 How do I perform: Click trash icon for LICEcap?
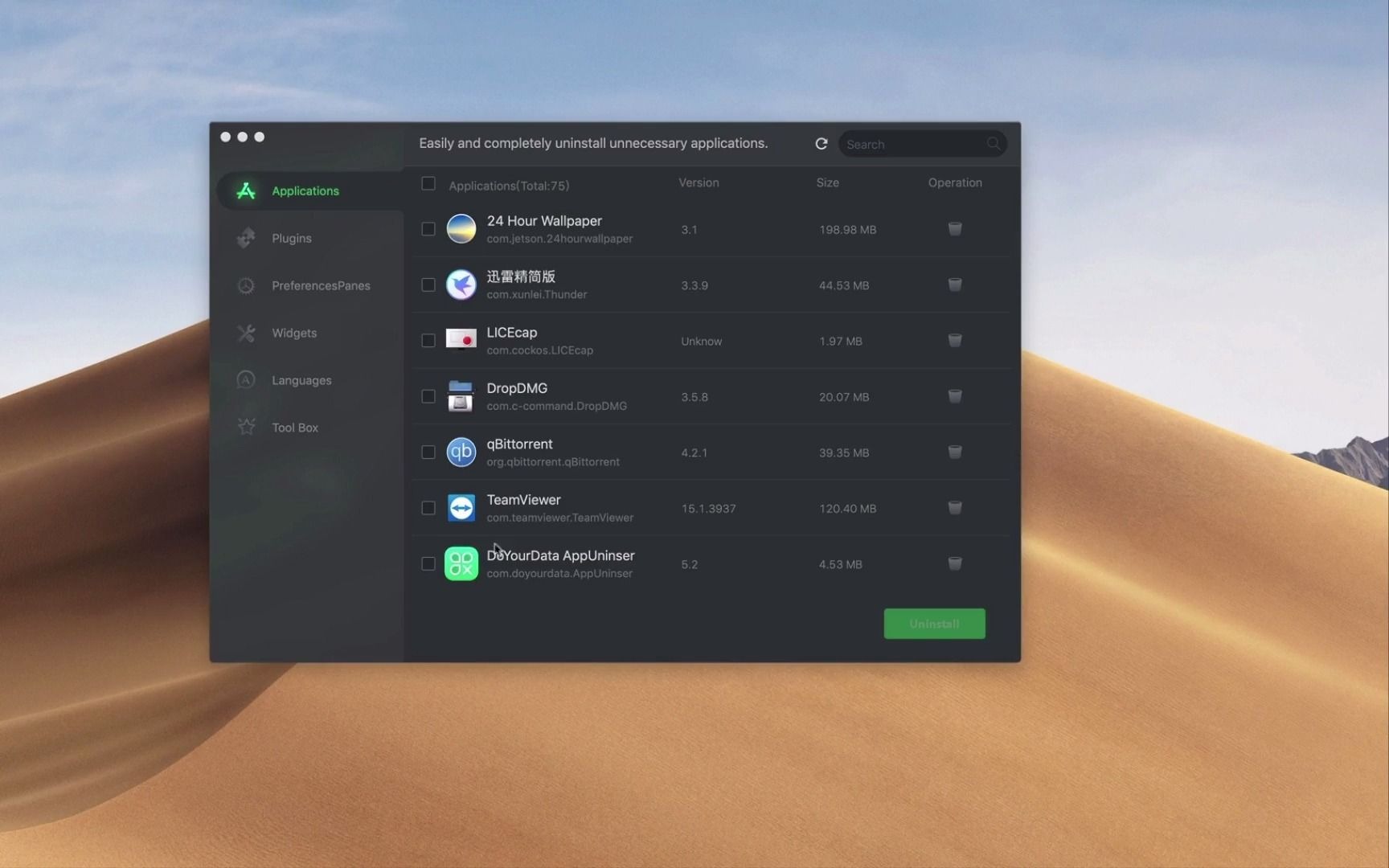click(x=955, y=341)
